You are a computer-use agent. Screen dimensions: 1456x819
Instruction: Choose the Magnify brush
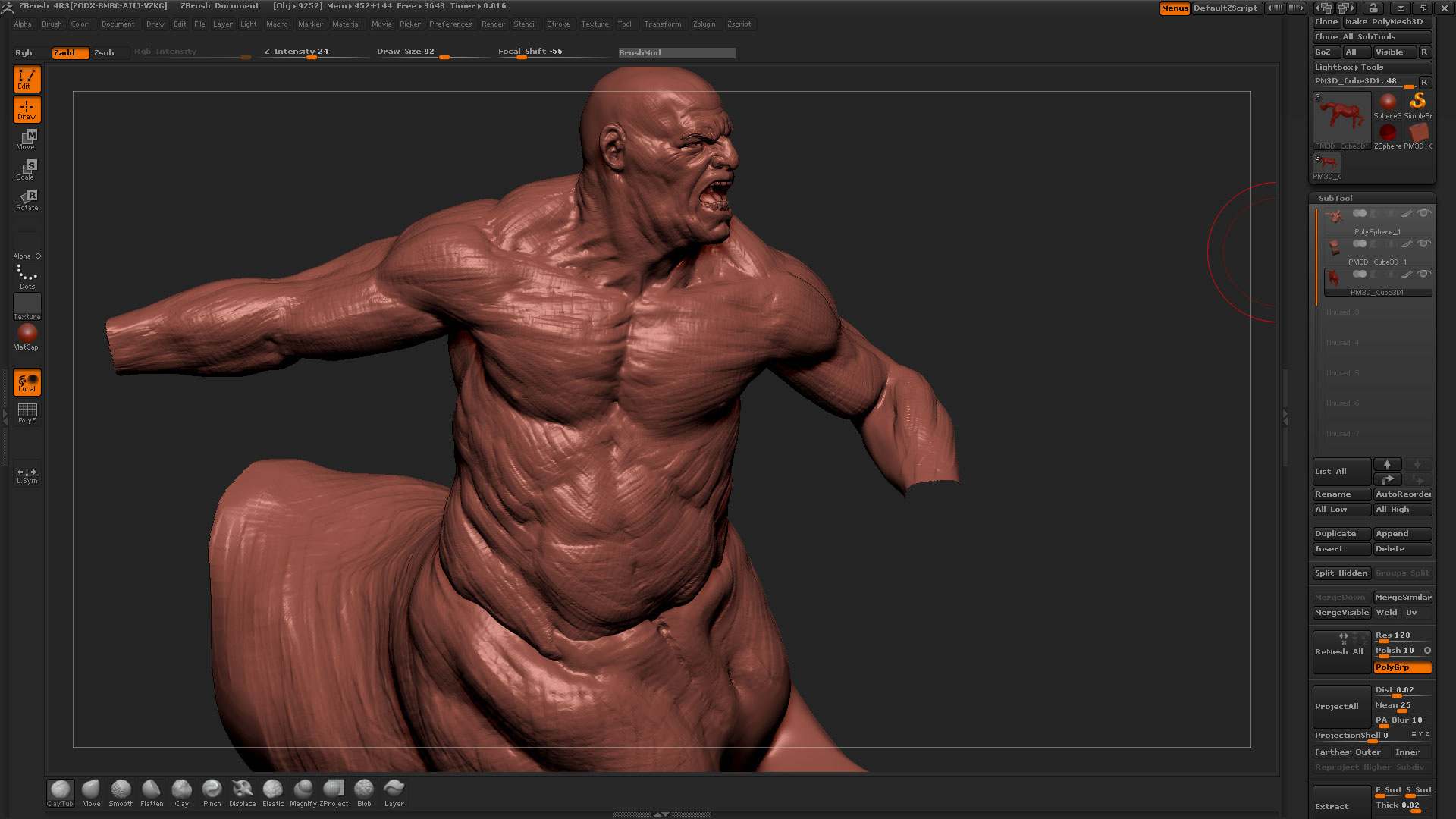(303, 792)
